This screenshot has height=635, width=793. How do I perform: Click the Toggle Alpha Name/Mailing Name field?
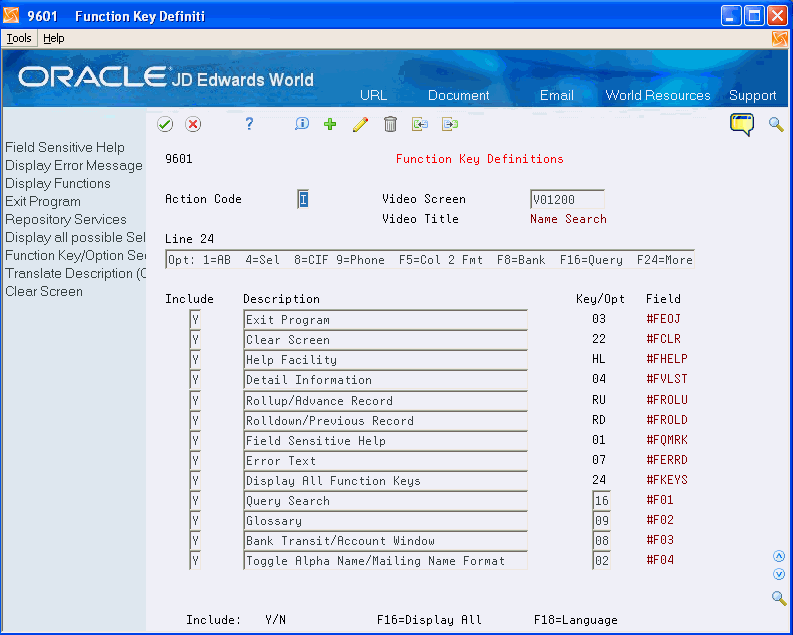[385, 561]
